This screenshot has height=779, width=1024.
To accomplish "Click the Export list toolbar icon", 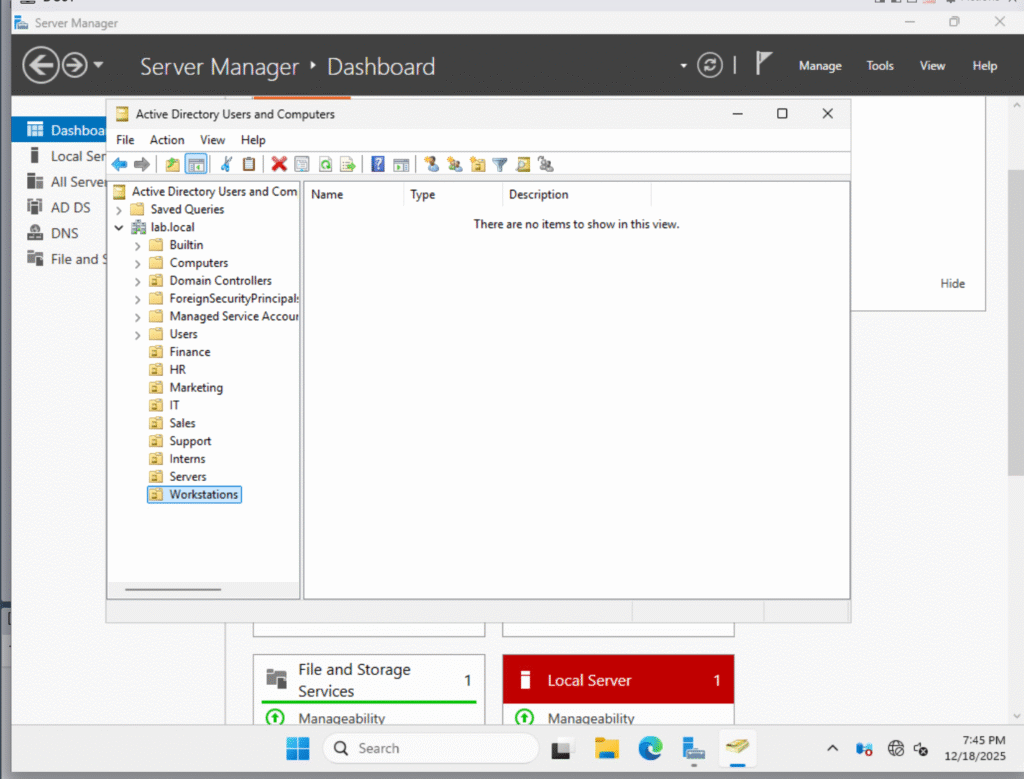I will point(347,165).
